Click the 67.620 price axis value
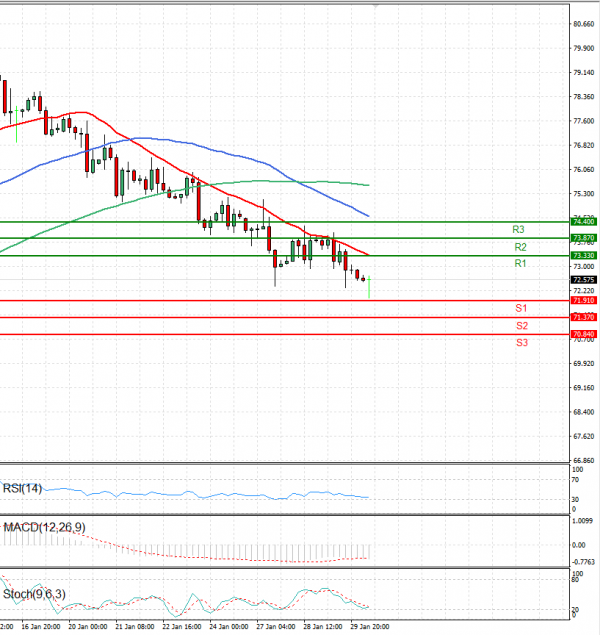600x635 pixels. click(x=584, y=437)
